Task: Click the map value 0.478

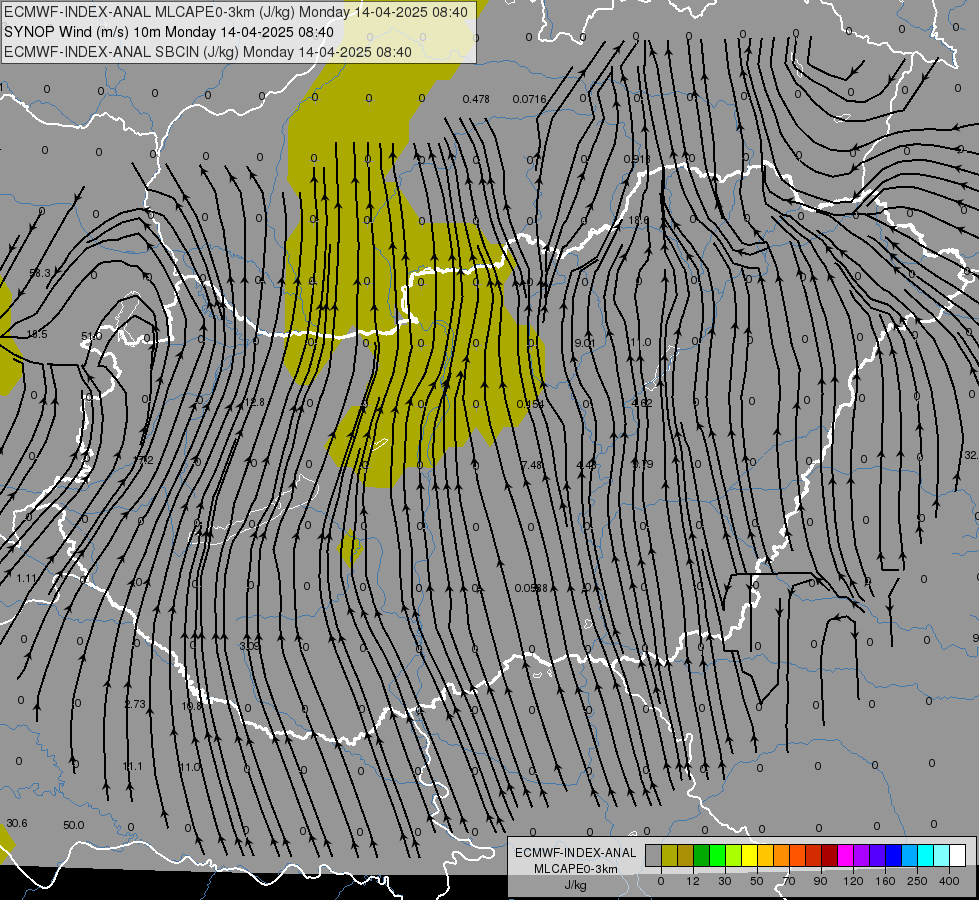Action: click(476, 99)
